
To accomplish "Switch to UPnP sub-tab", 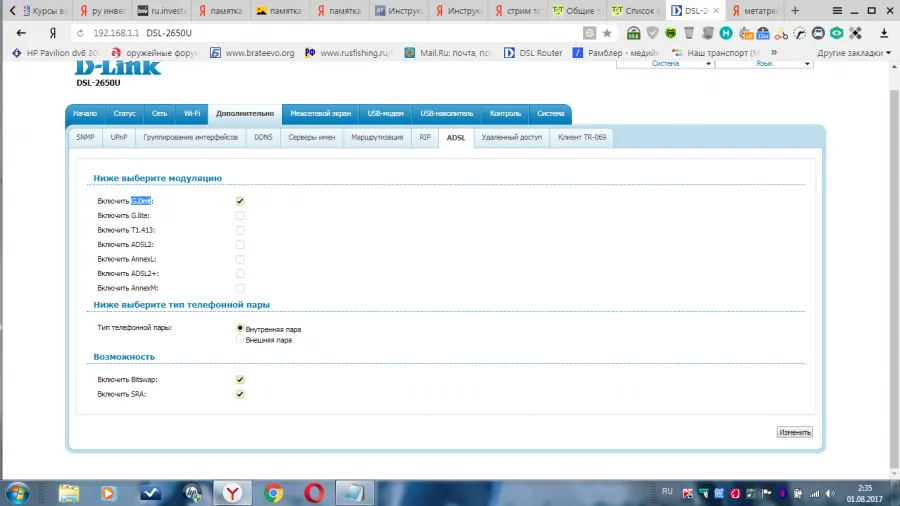I will 119,138.
